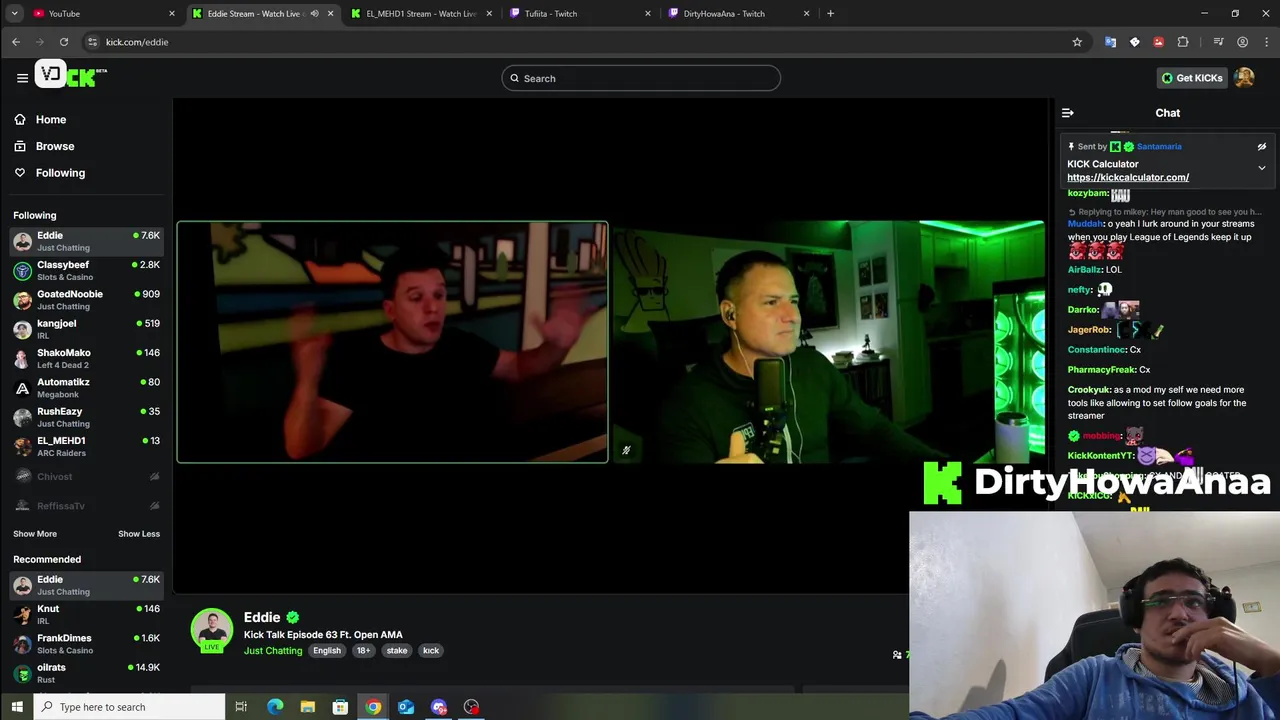Open the Chrome profile icon
The height and width of the screenshot is (720, 1280).
(1242, 42)
